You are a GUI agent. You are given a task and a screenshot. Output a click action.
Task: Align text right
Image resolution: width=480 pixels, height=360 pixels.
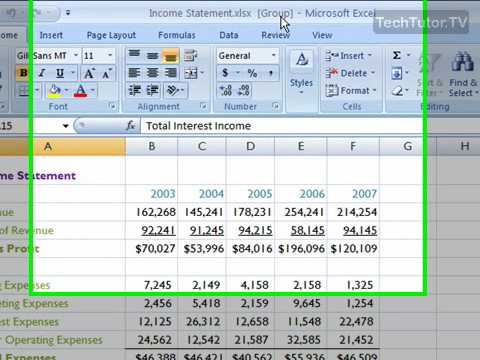pyautogui.click(x=171, y=73)
